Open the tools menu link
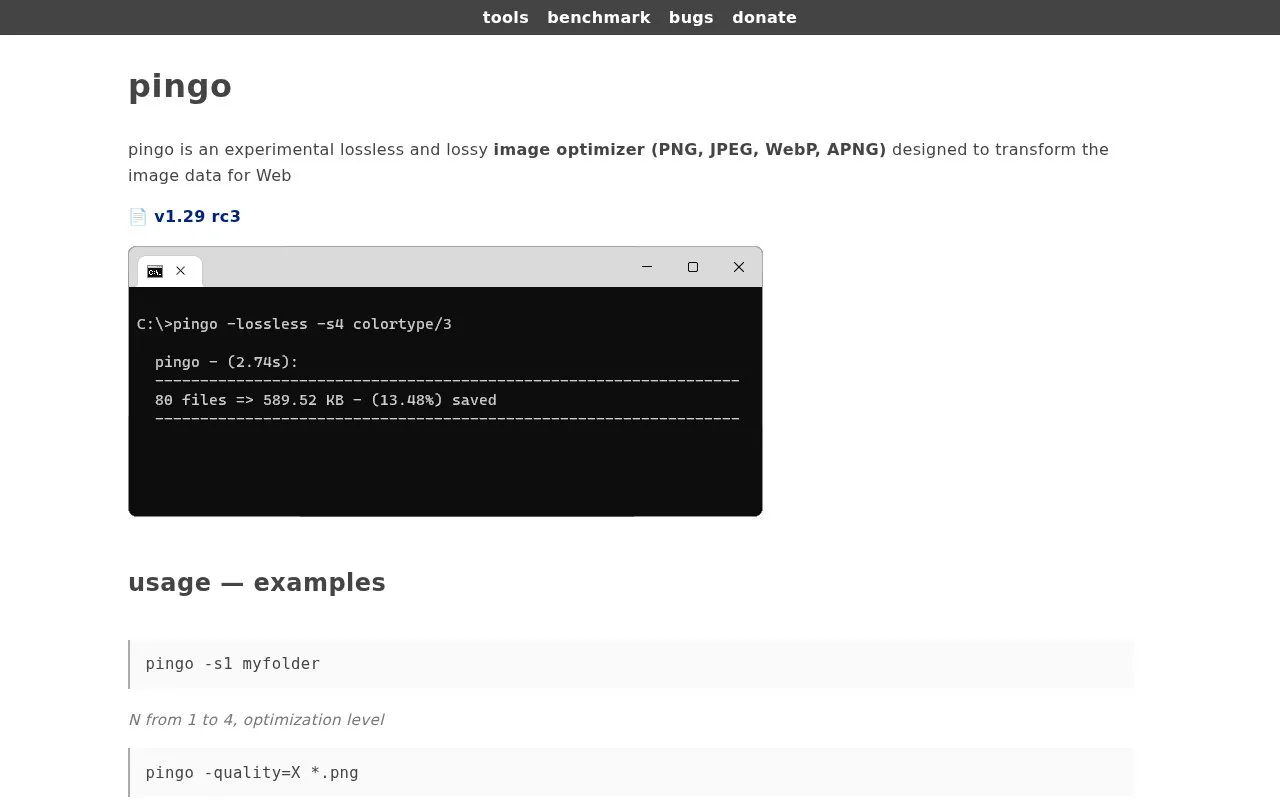The width and height of the screenshot is (1280, 800). tap(505, 17)
